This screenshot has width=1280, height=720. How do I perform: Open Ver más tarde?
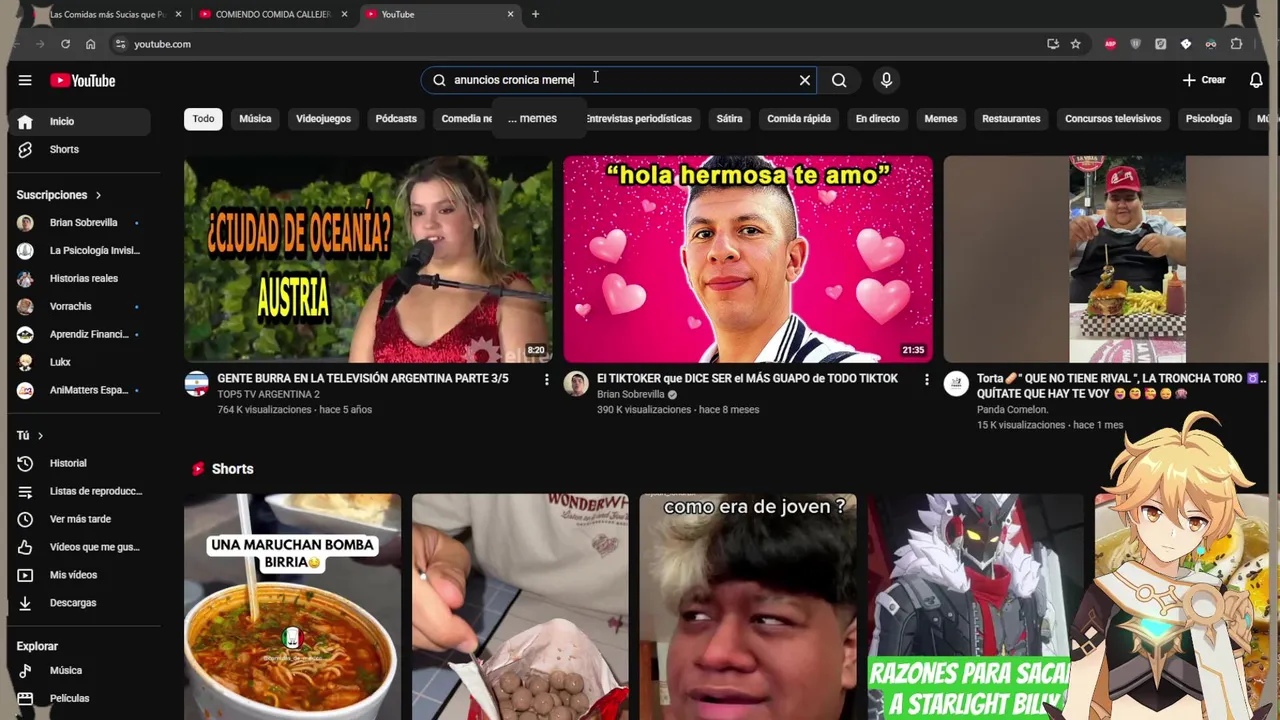point(82,519)
